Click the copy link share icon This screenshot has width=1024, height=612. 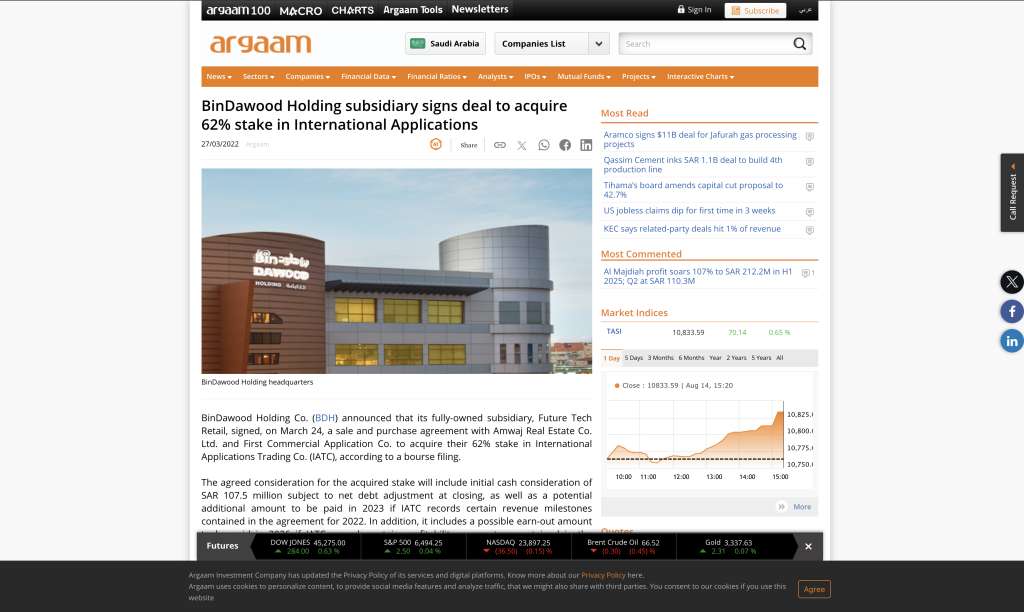[500, 145]
